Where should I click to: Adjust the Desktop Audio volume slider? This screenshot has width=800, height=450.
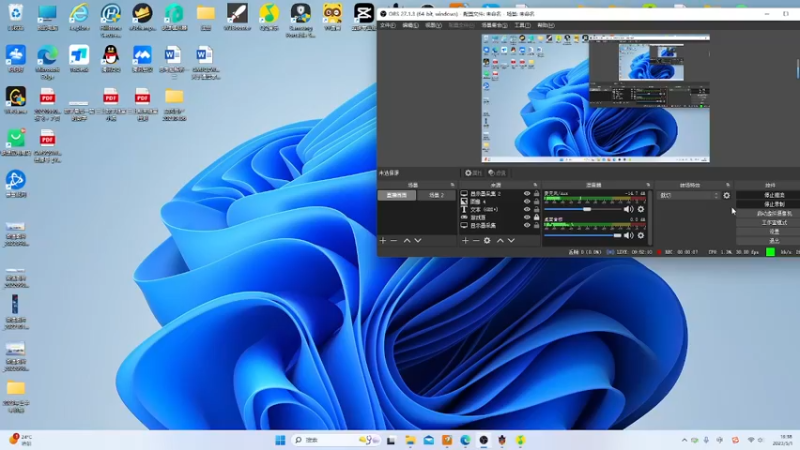tap(583, 235)
